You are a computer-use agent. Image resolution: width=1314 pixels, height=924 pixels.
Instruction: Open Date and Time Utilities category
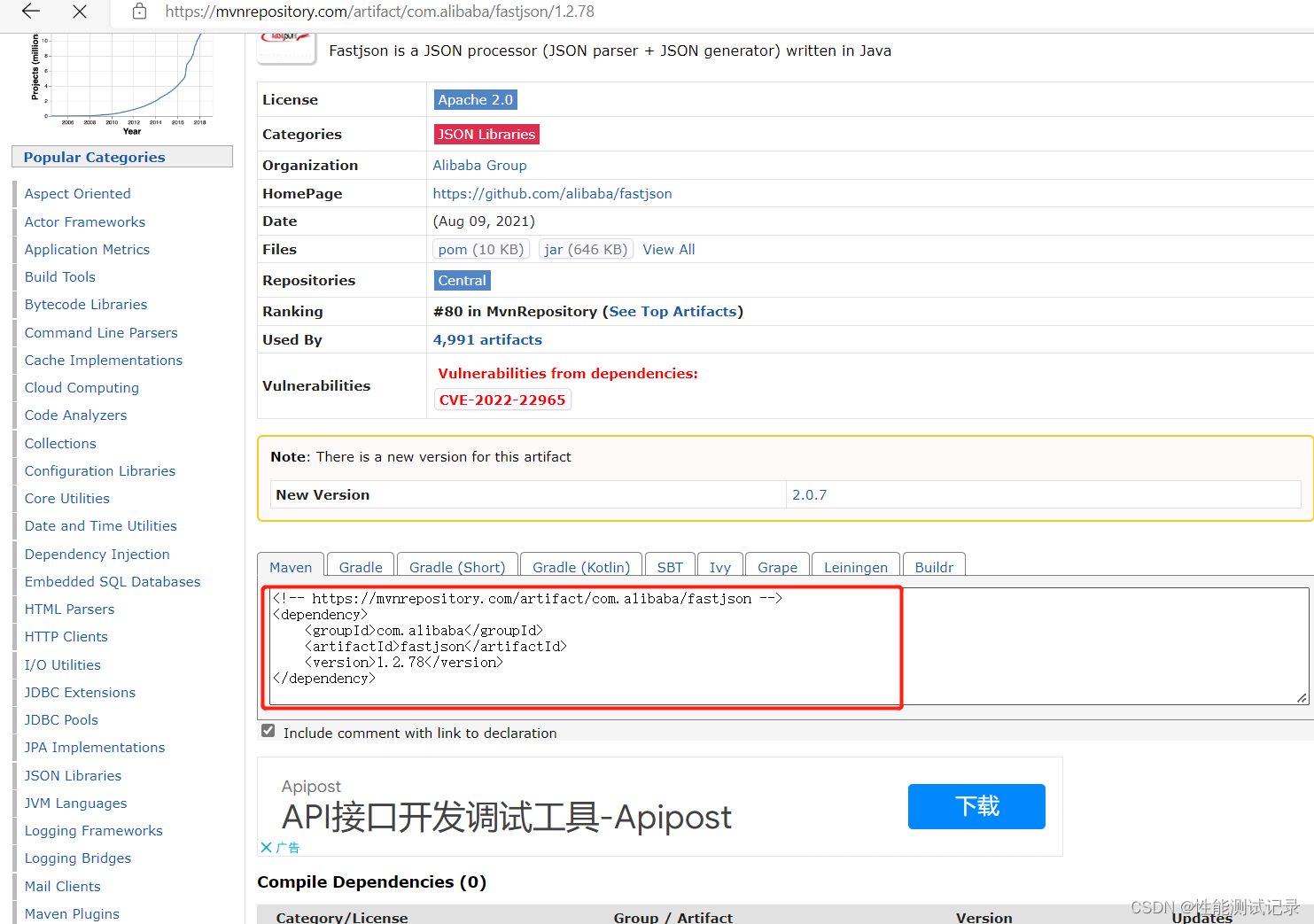100,526
